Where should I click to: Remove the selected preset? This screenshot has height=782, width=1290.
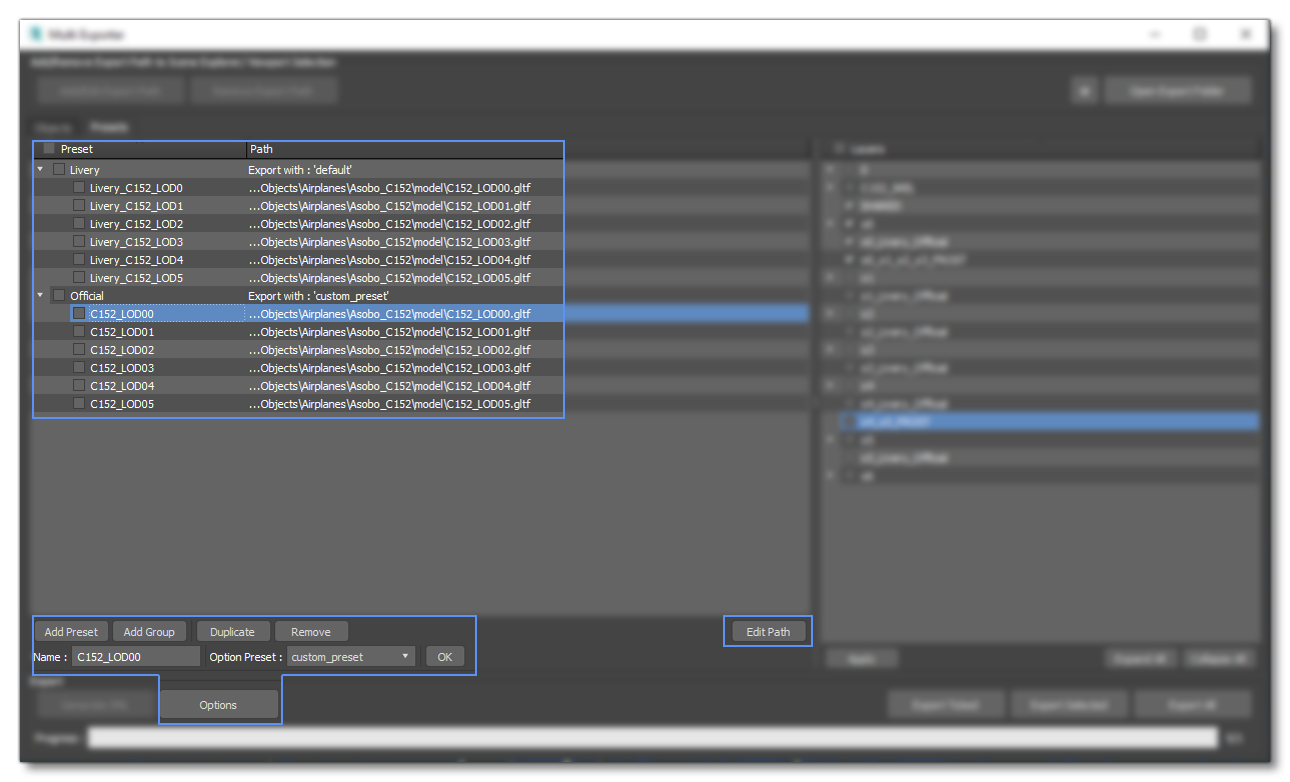[311, 631]
